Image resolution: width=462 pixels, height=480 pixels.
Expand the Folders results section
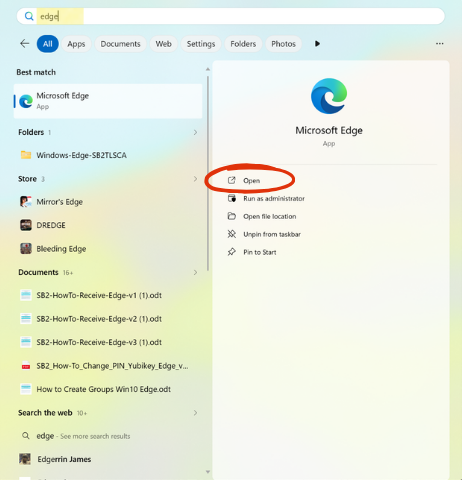[195, 132]
